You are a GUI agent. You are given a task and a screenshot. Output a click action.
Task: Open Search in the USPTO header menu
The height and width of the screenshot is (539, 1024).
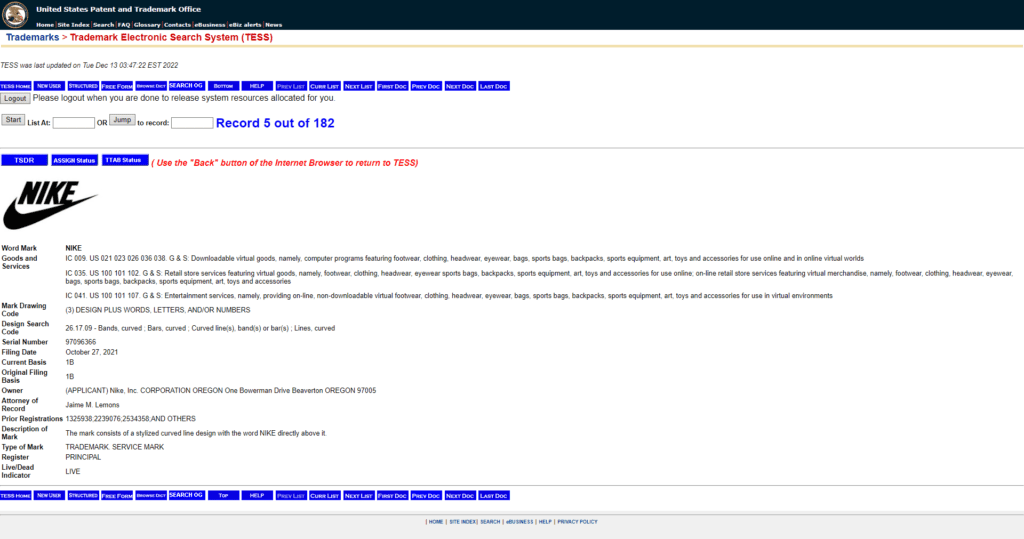tap(103, 25)
